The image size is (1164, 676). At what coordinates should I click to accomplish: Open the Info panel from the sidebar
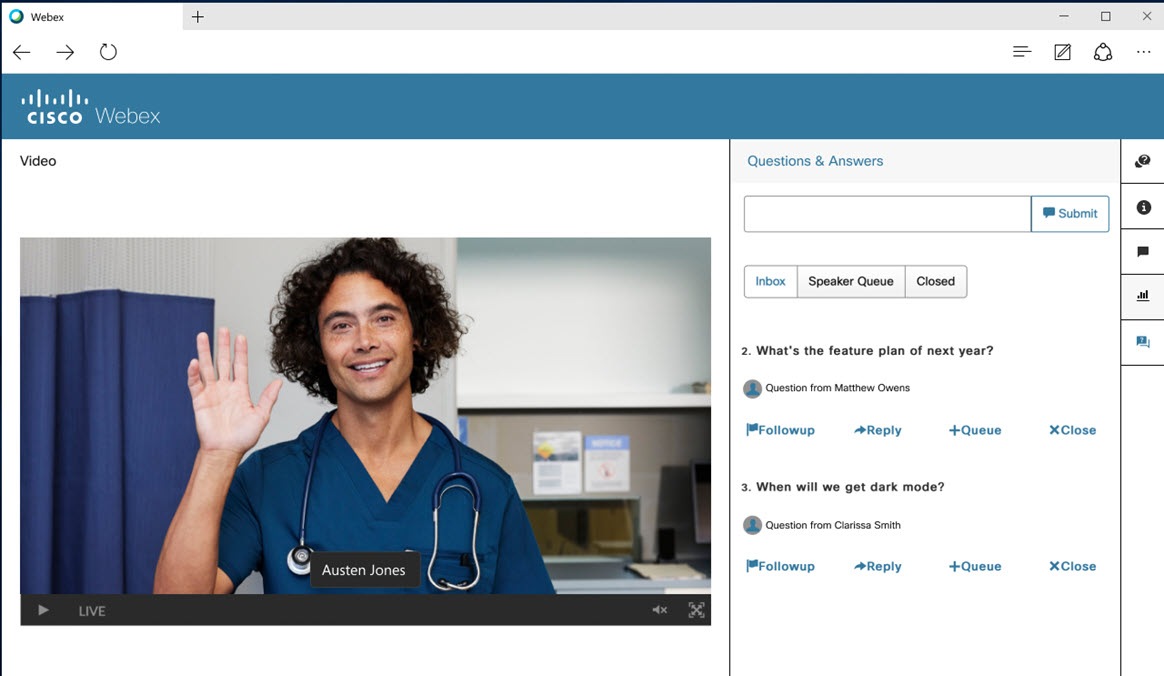[x=1142, y=207]
